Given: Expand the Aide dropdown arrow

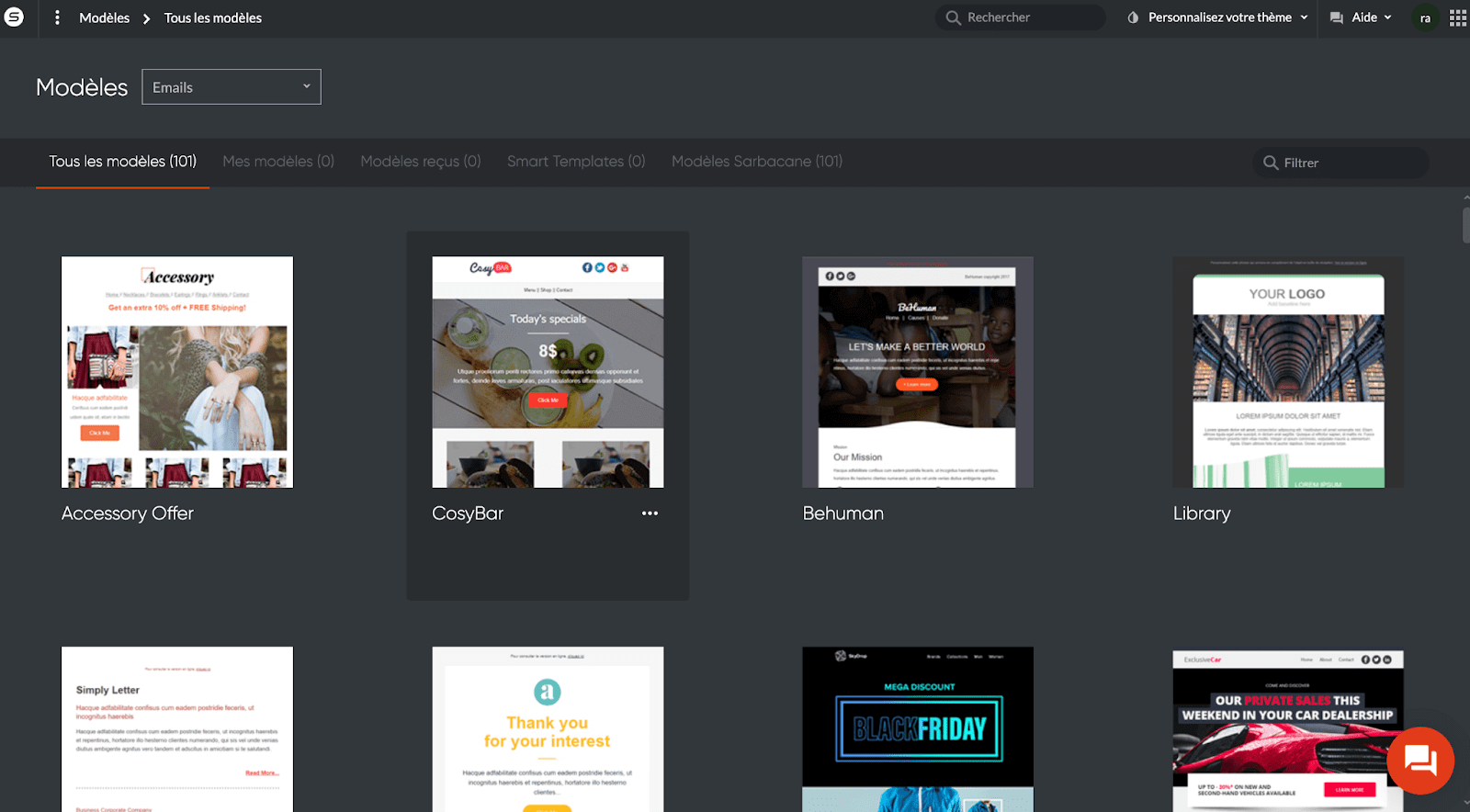Looking at the screenshot, I should (x=1387, y=17).
